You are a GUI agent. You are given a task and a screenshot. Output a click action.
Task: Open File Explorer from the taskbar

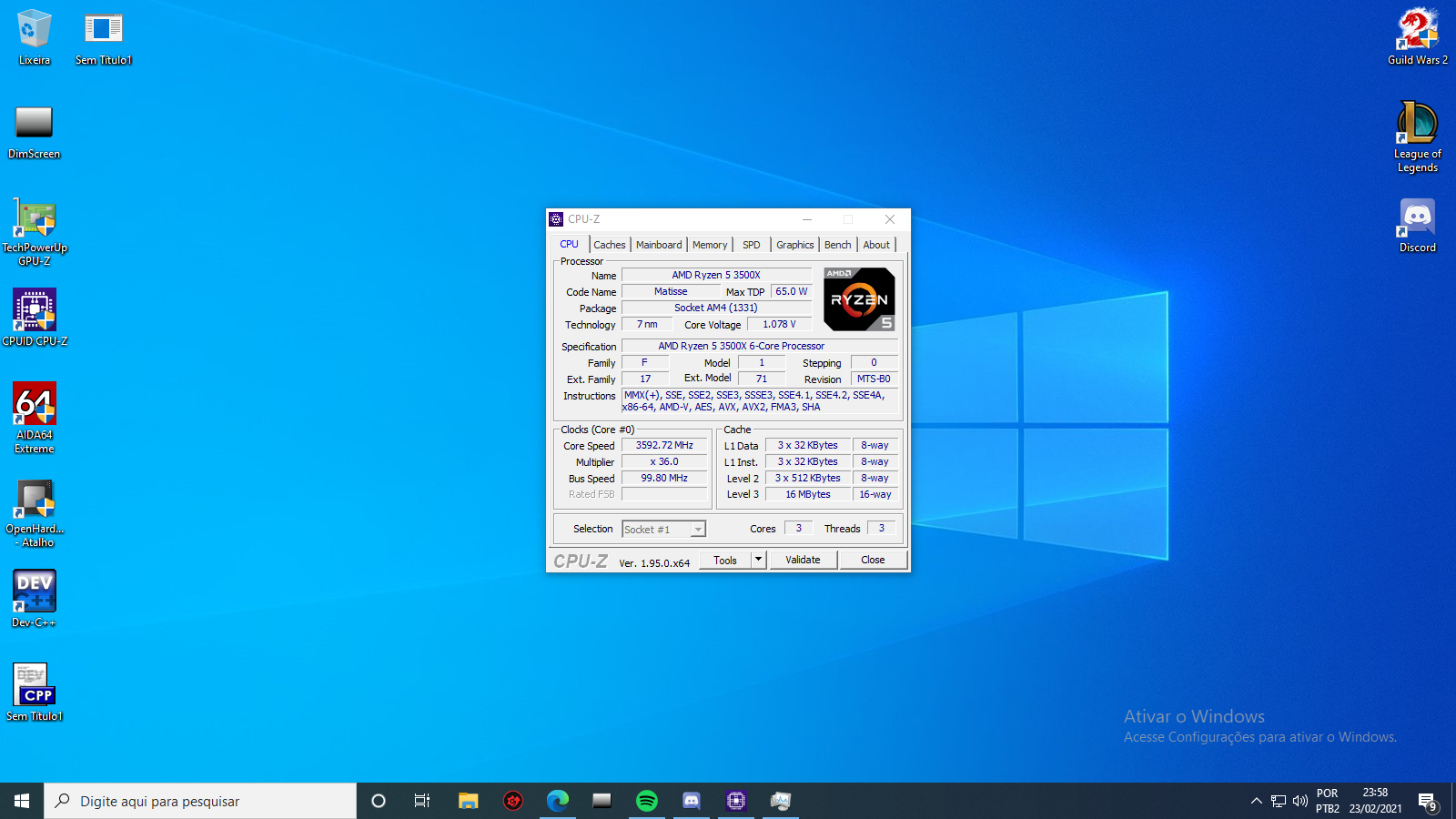pyautogui.click(x=468, y=801)
